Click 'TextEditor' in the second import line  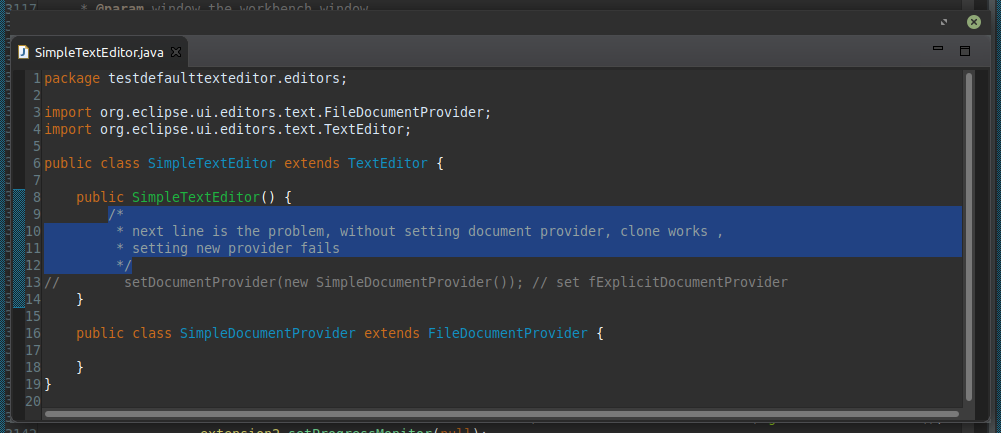[x=364, y=130]
